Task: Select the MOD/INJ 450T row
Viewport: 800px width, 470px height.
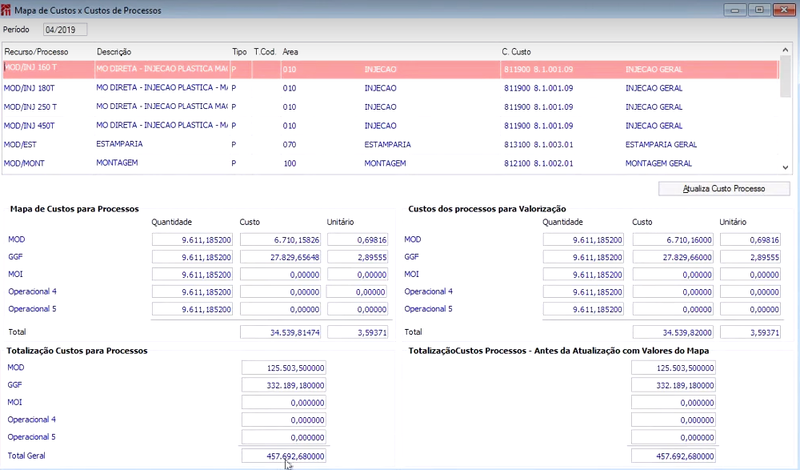Action: point(390,126)
